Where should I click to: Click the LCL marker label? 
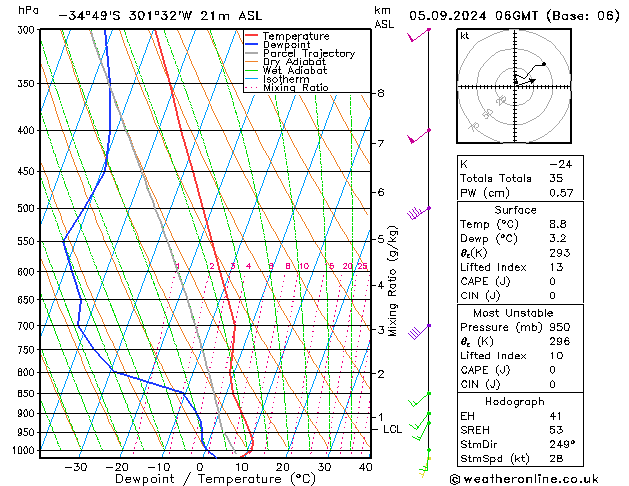[x=392, y=429]
